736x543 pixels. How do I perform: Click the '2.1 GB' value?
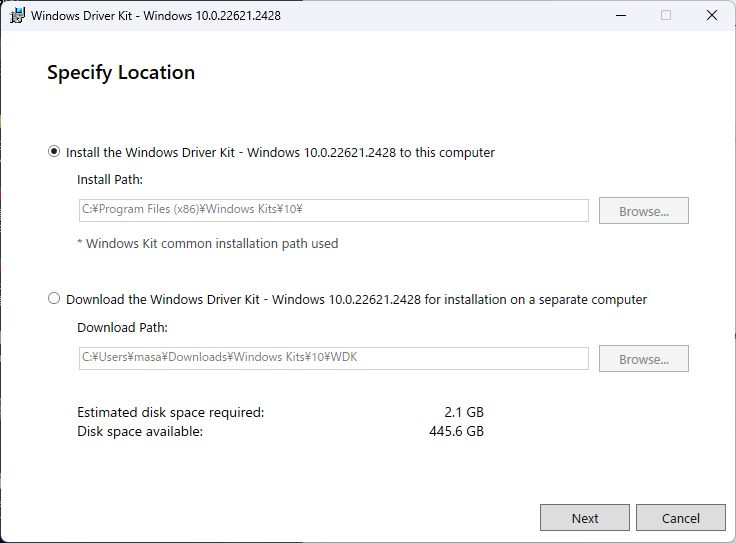pos(464,412)
